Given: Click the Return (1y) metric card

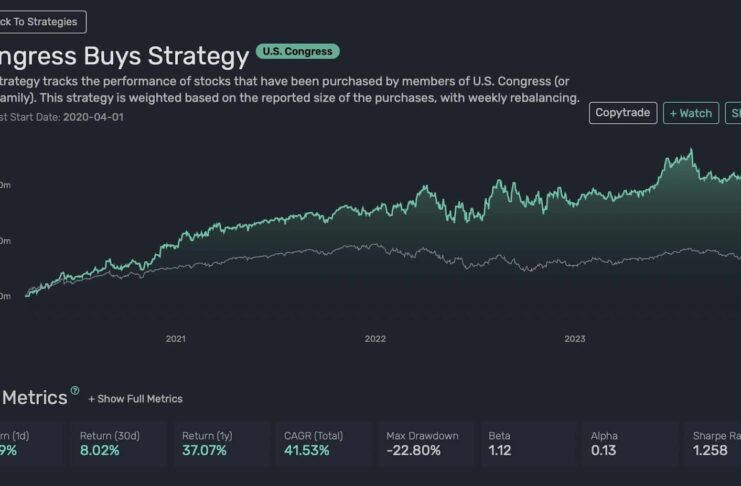Looking at the screenshot, I should [x=222, y=444].
